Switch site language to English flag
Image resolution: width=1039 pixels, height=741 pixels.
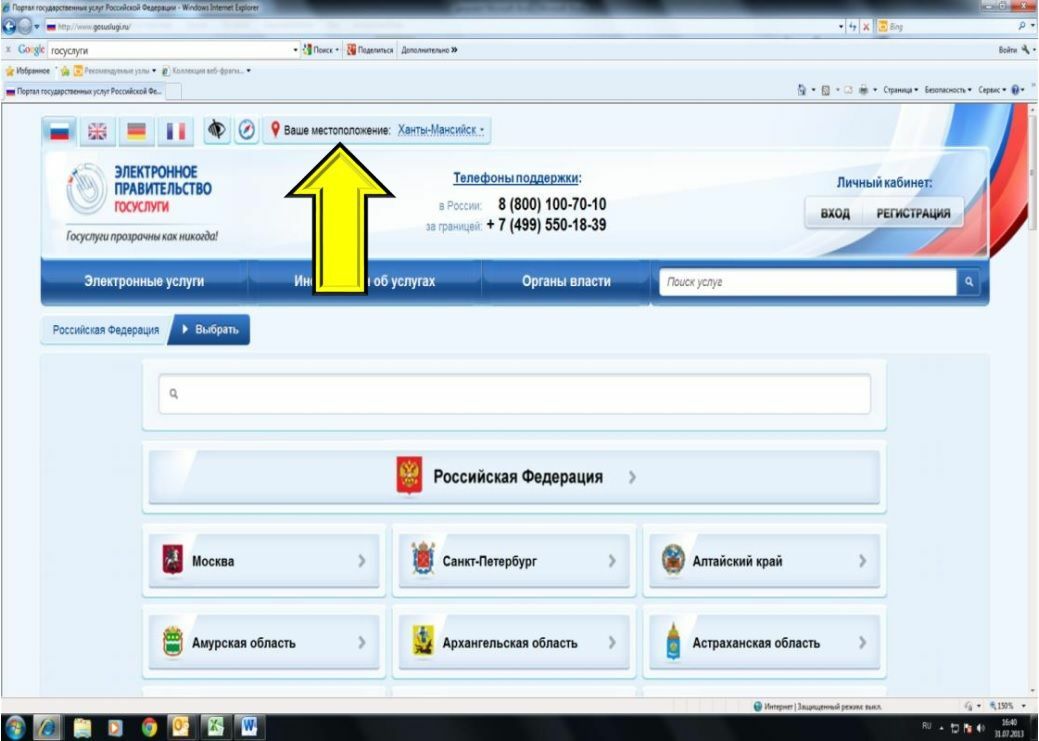97,131
